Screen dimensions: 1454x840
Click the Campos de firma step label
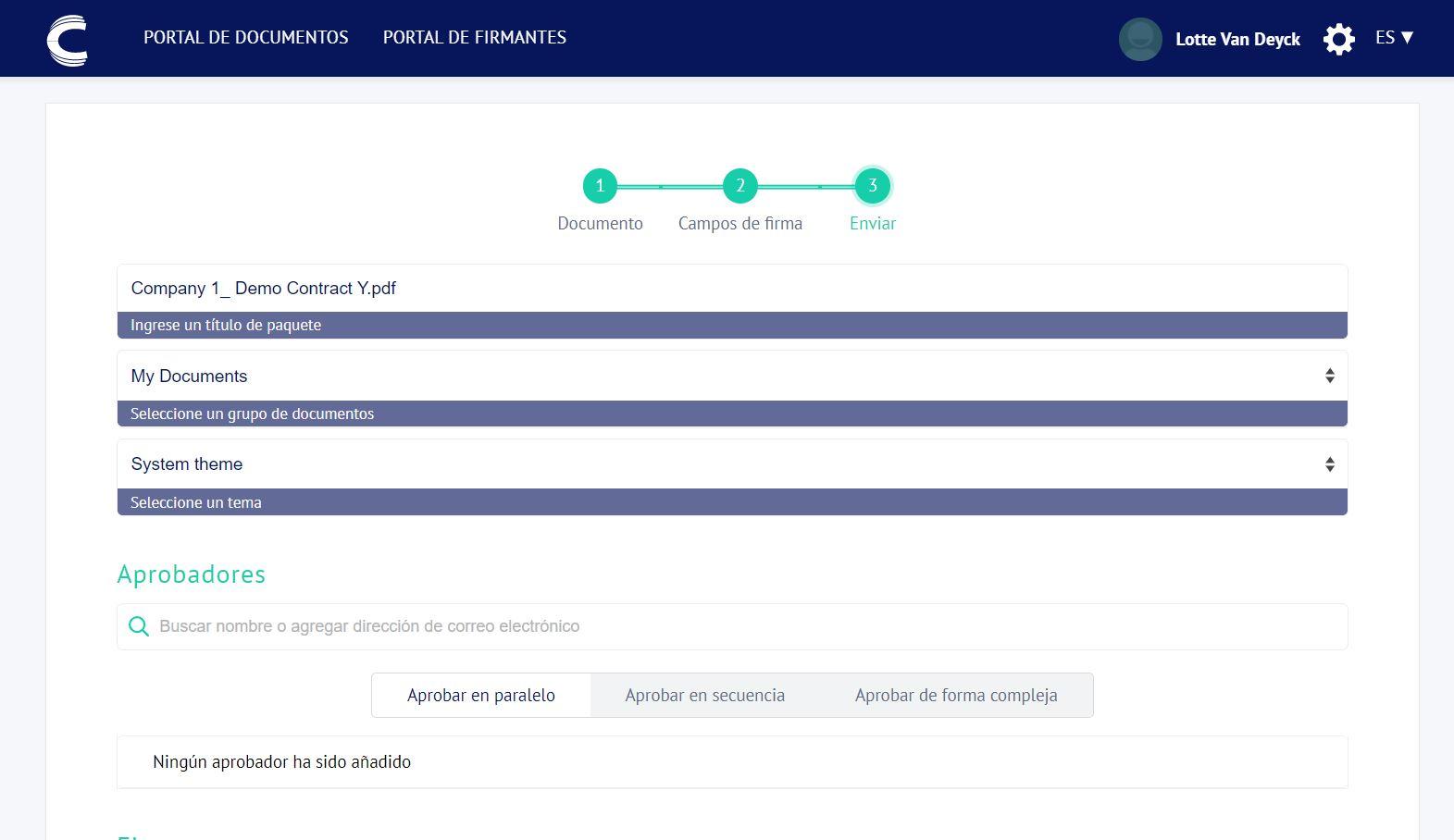click(x=740, y=224)
